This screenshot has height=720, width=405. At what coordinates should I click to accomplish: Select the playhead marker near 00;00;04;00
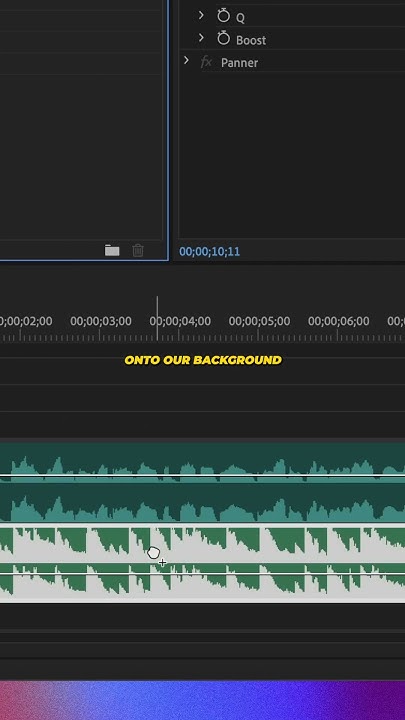tap(157, 318)
